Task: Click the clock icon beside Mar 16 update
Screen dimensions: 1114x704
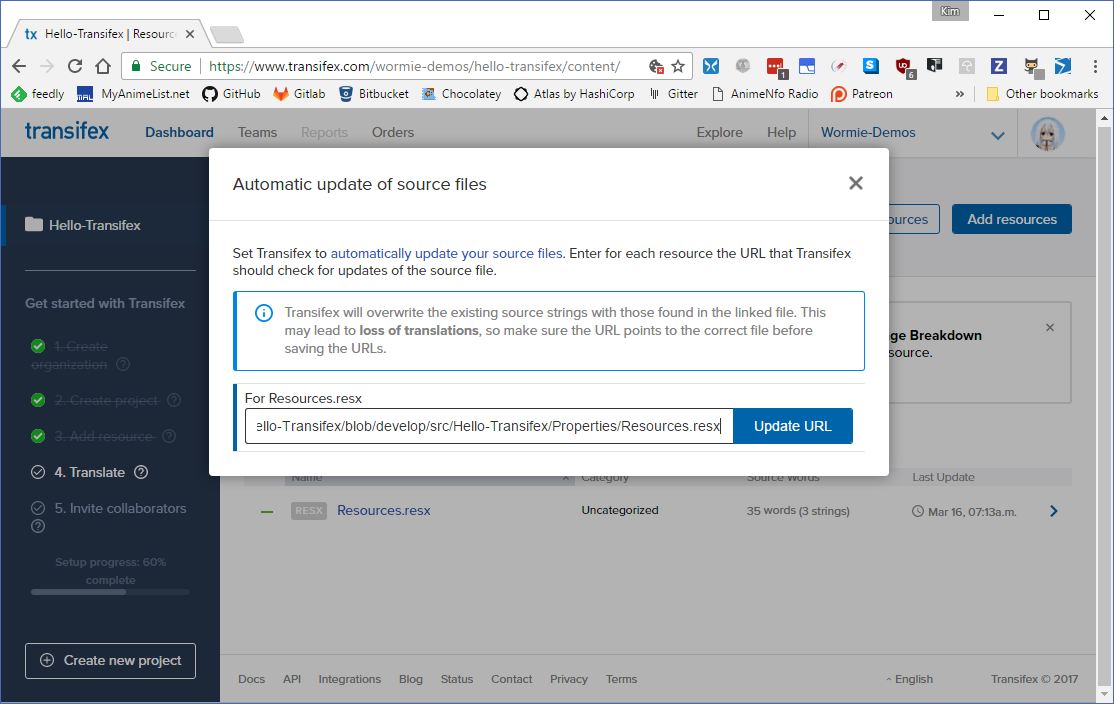Action: point(918,511)
